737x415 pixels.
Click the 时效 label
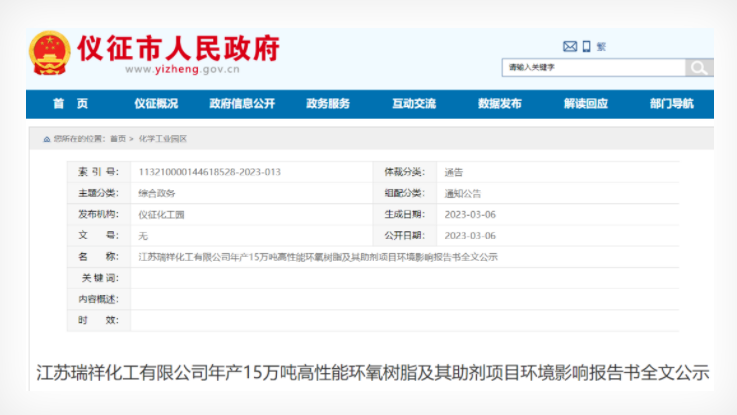point(98,320)
